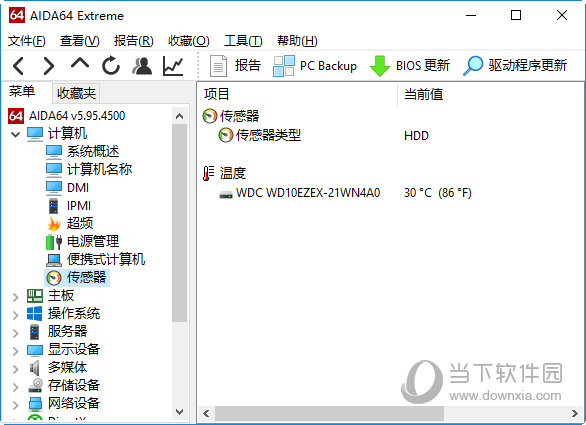Image resolution: width=586 pixels, height=425 pixels.
Task: Click the AIDA64 title bar icon
Action: point(17,15)
